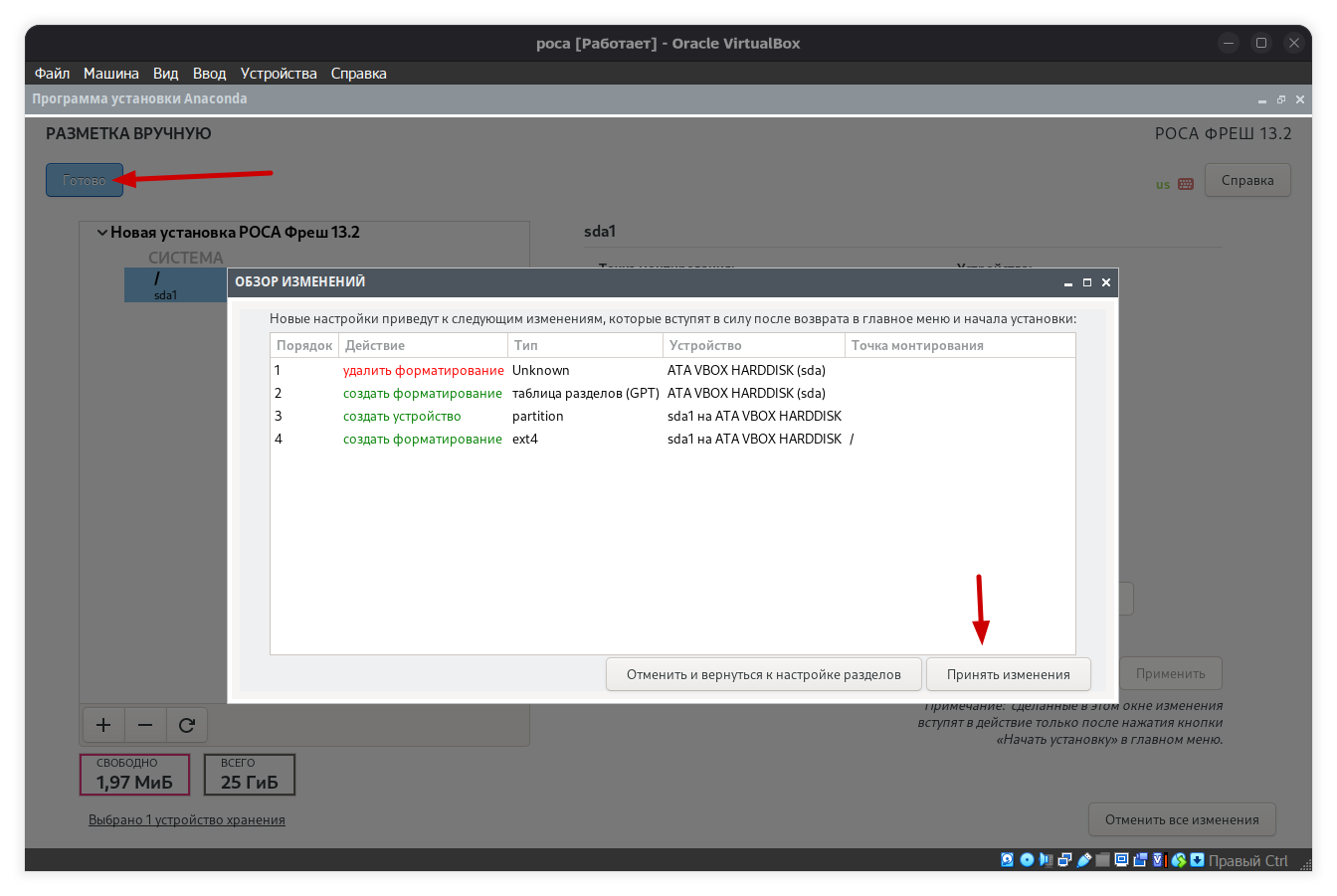
Task: Collapse the Новая установка РОСА Фреш 13.2 tree
Action: tap(101, 233)
